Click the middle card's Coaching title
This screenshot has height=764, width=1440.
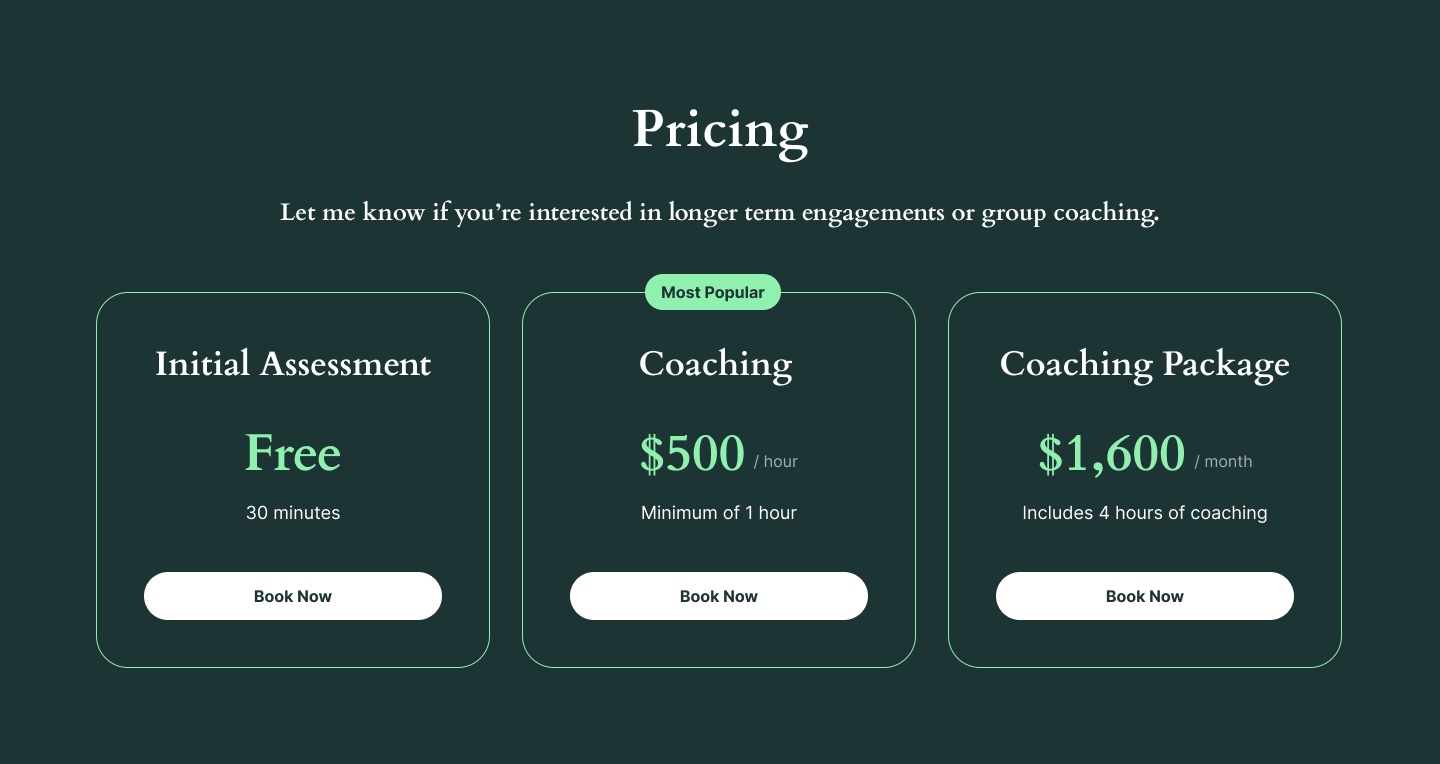(x=715, y=364)
